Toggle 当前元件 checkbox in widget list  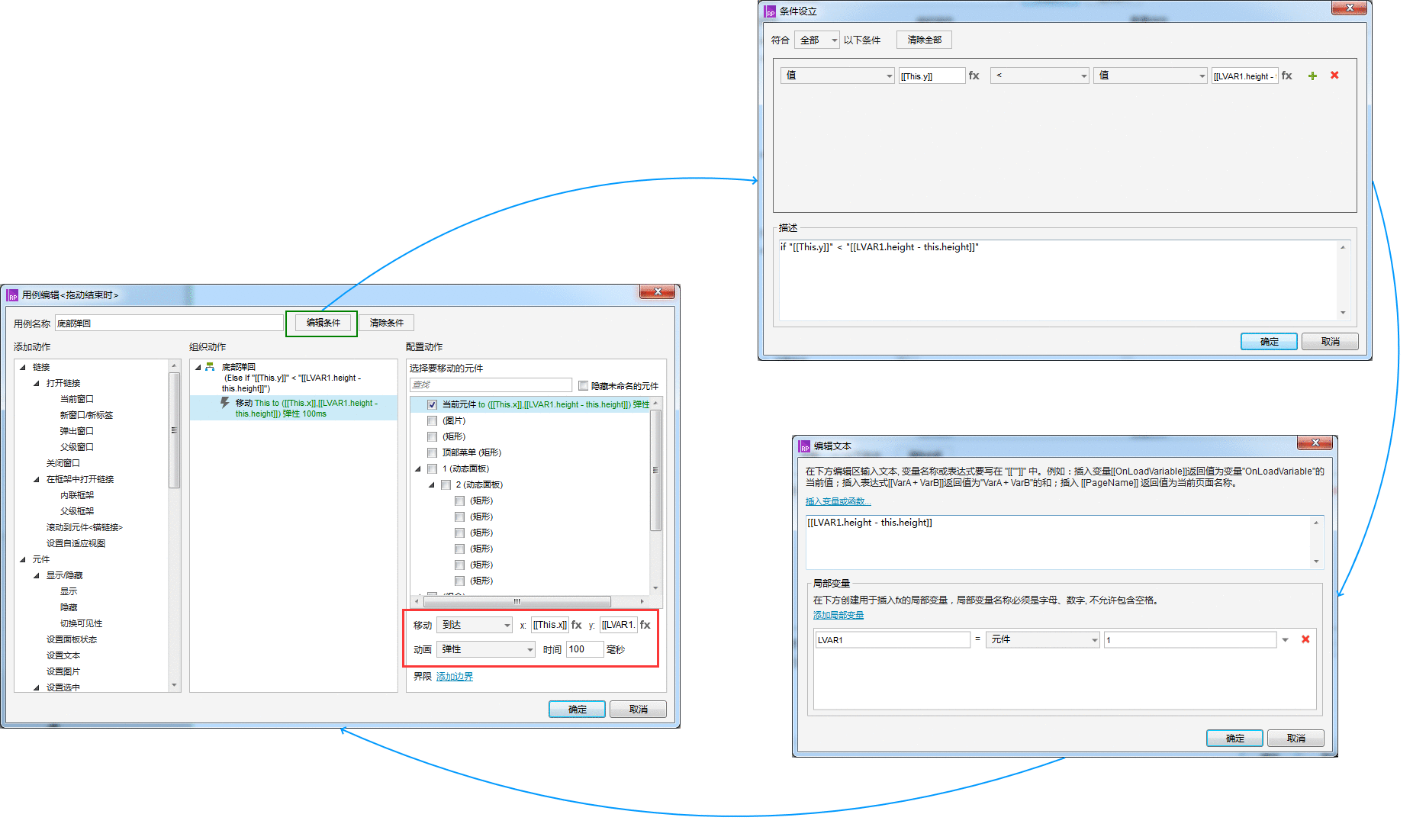[x=432, y=404]
